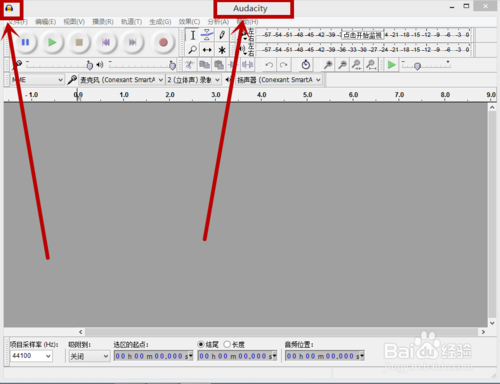Open the Edit (E) menu

click(x=46, y=22)
